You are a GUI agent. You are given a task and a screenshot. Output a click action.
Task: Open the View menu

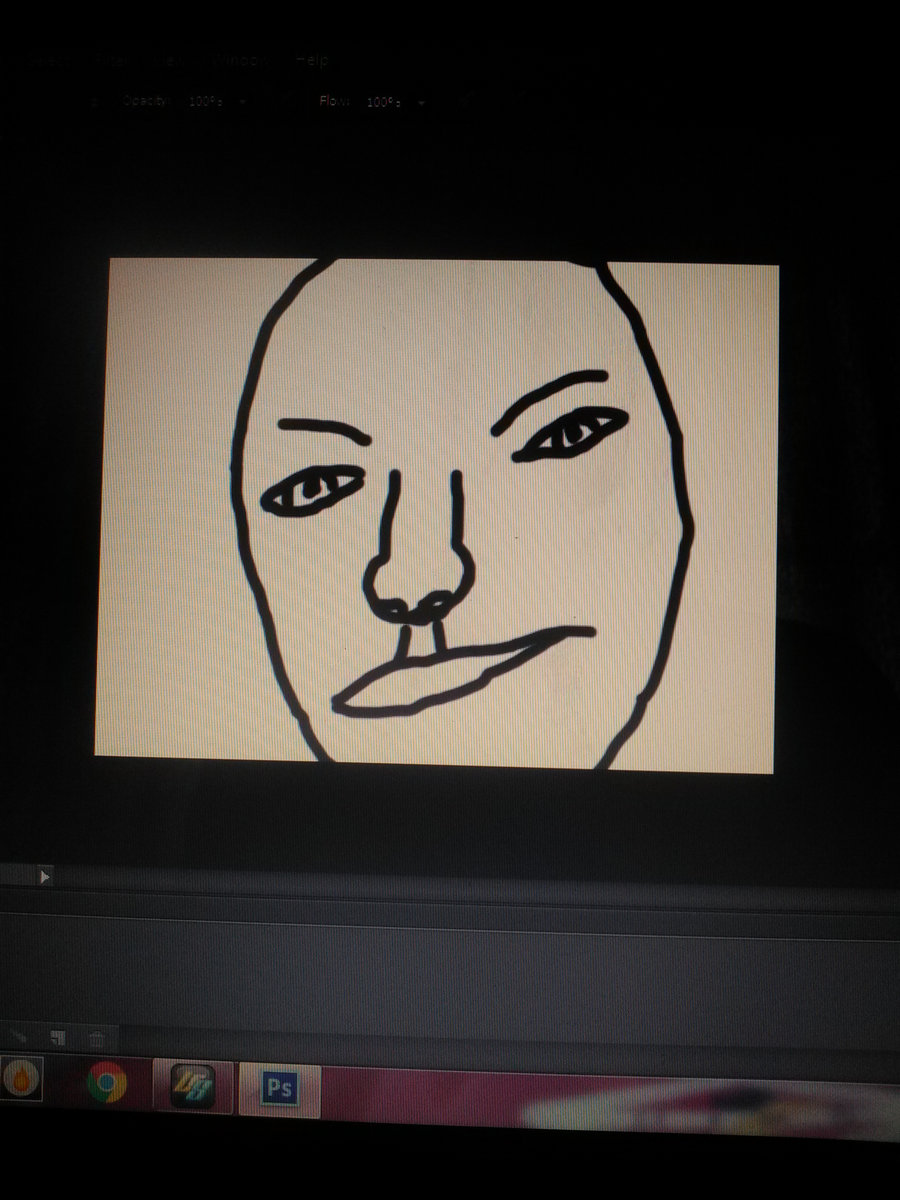(x=171, y=60)
